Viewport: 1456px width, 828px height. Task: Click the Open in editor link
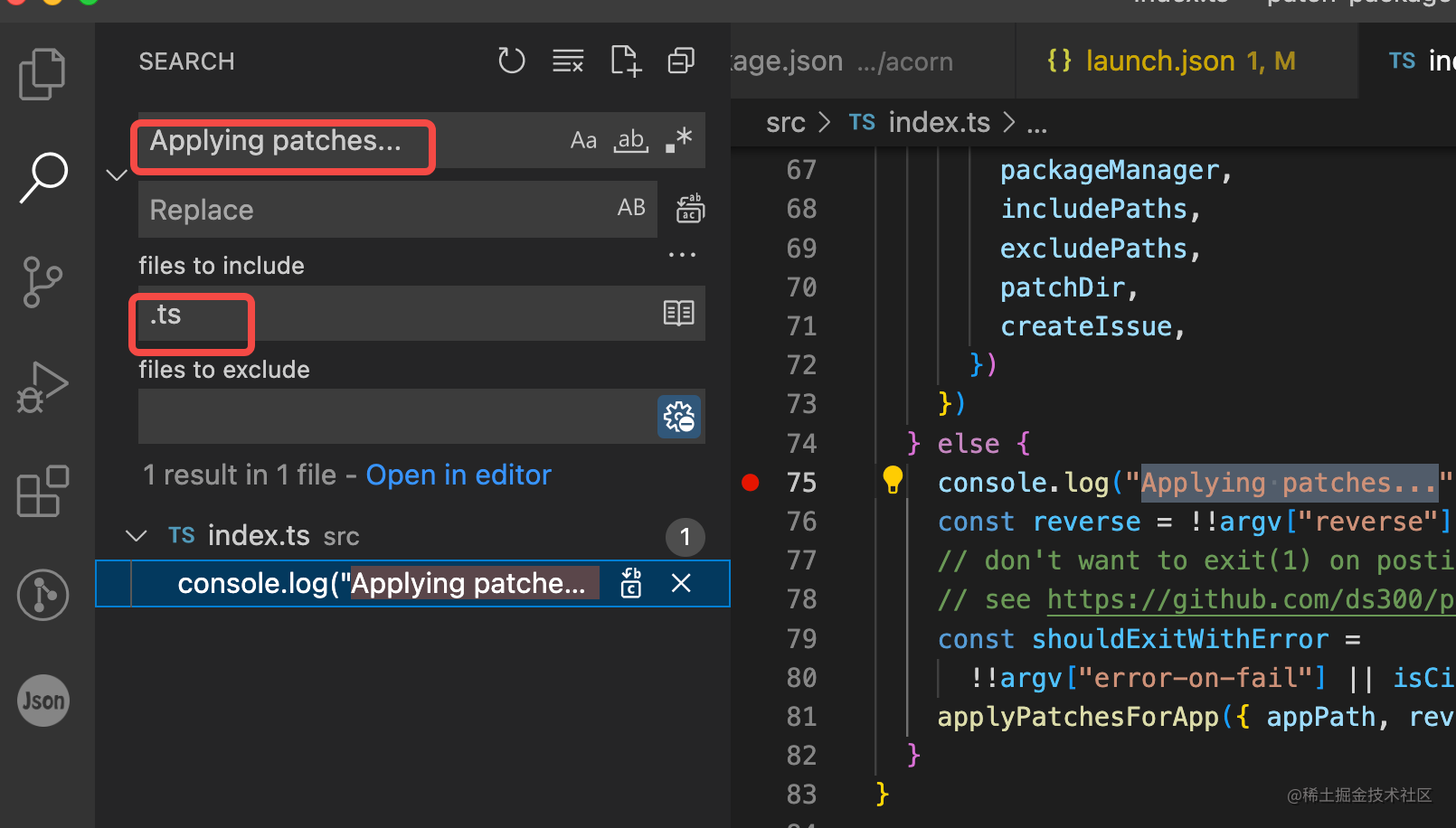459,475
